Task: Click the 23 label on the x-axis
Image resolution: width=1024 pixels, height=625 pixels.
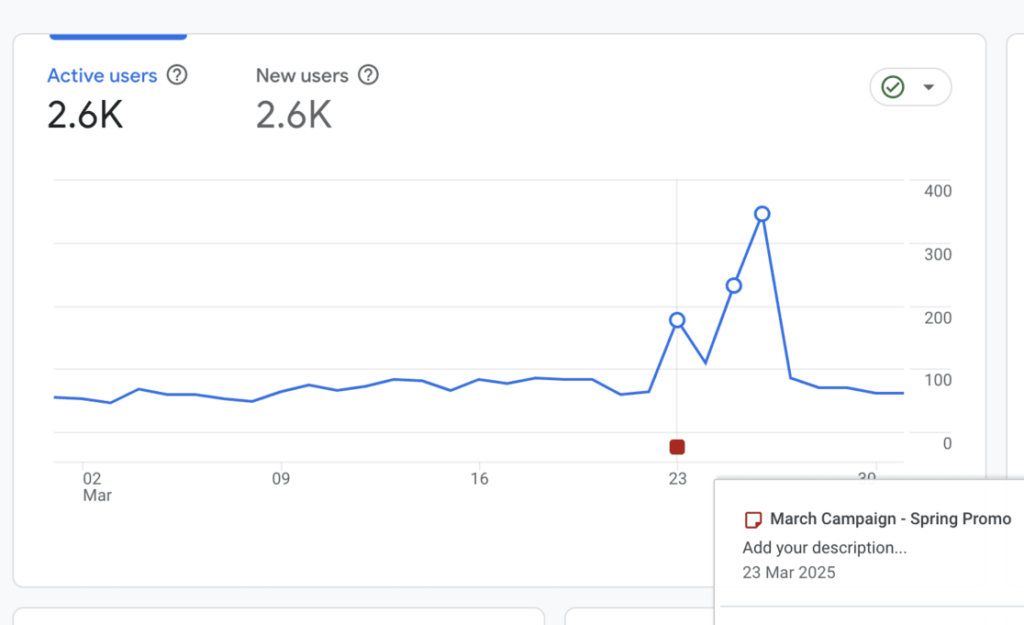Action: click(677, 479)
